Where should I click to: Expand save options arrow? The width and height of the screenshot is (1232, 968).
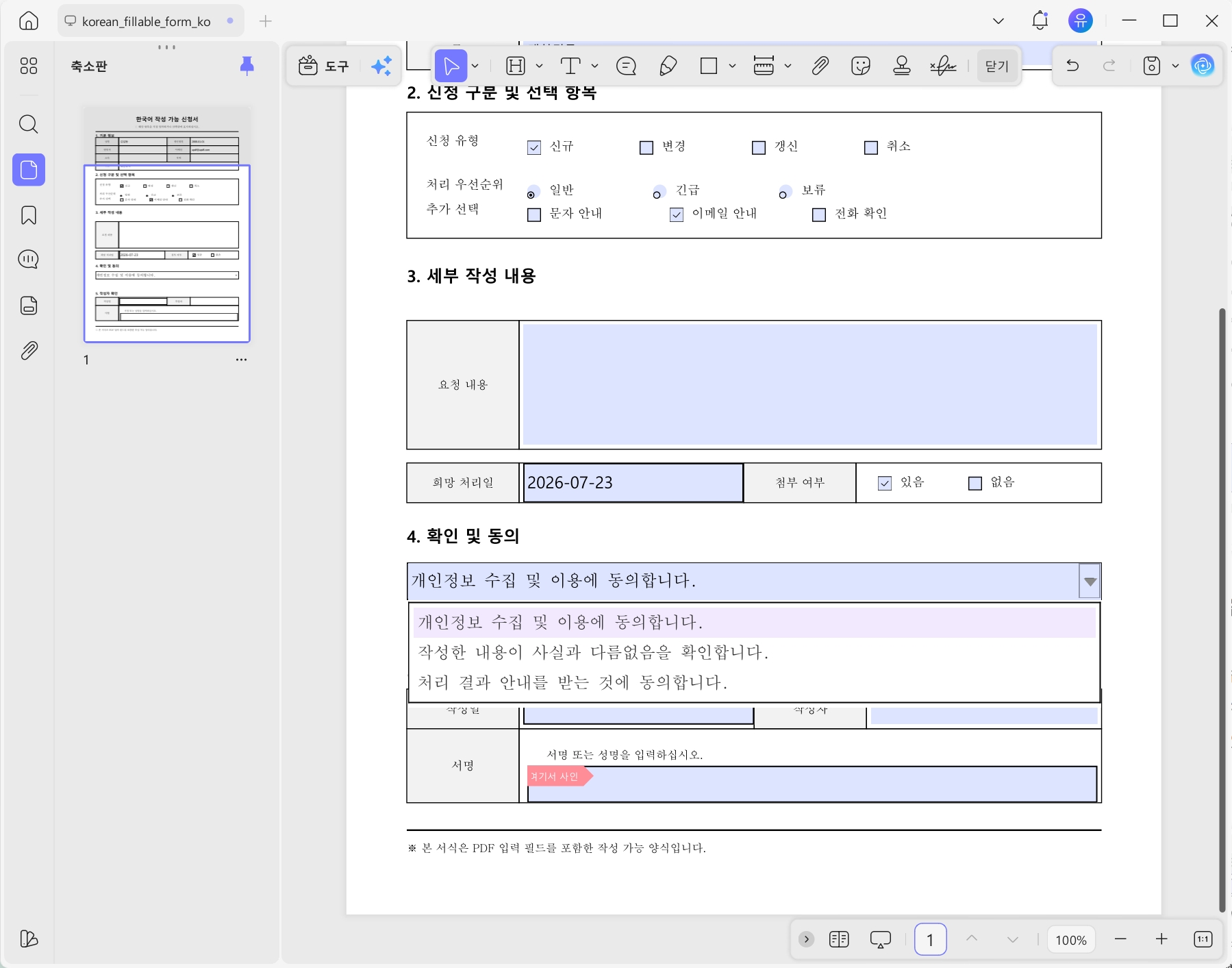1175,66
